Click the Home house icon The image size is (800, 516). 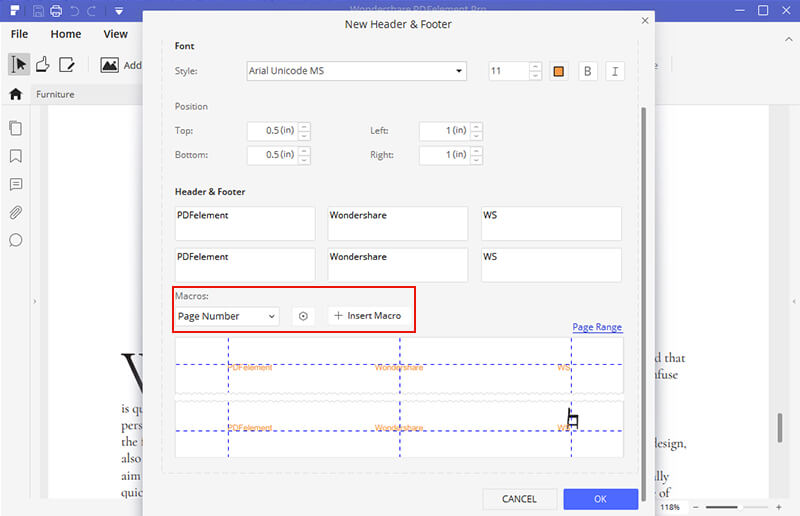coord(16,94)
